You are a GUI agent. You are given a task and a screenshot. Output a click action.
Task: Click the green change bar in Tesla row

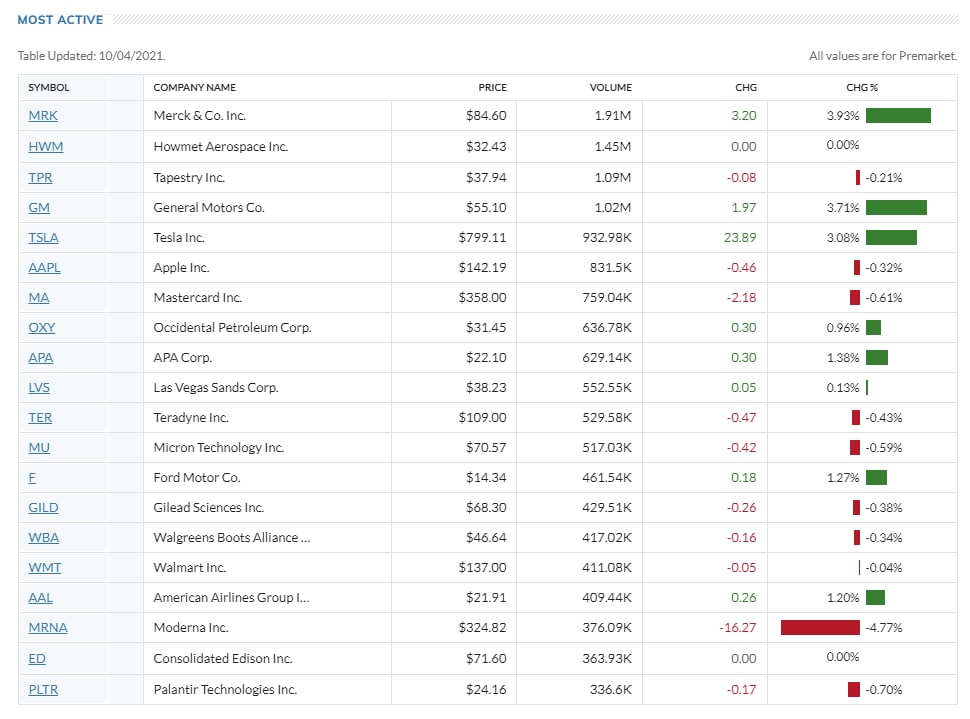tap(891, 238)
